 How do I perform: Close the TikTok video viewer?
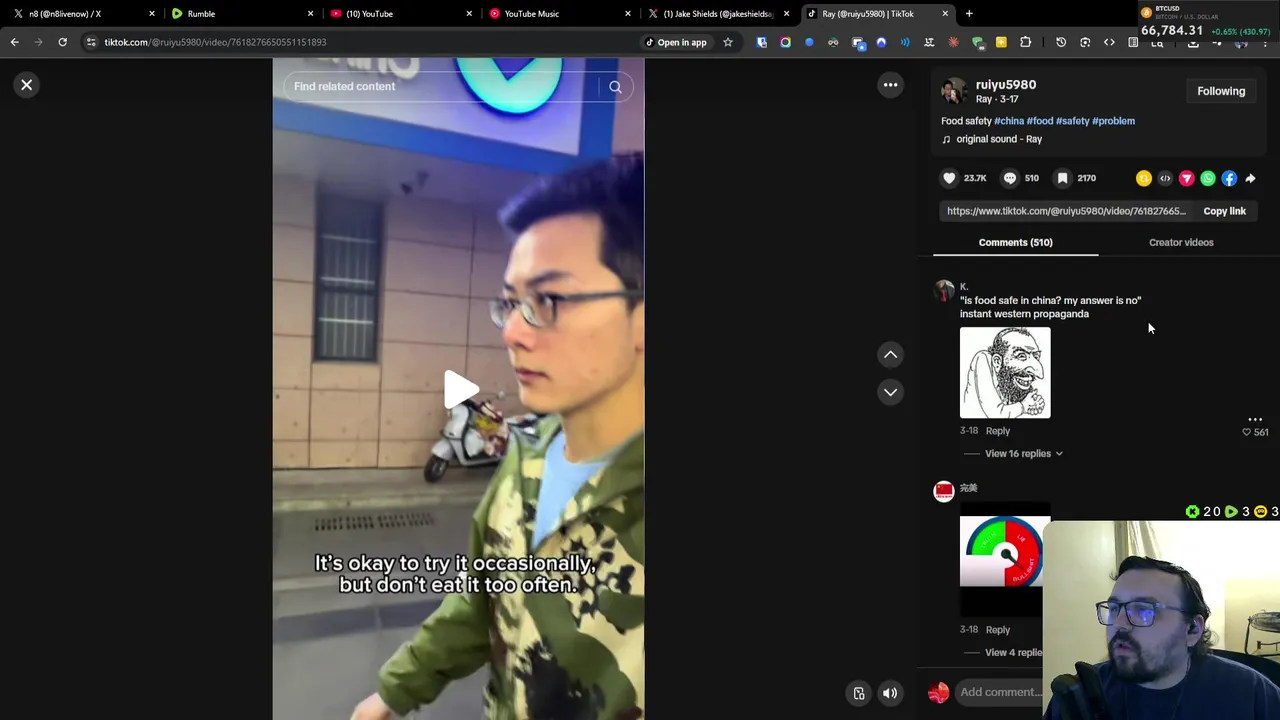(27, 85)
